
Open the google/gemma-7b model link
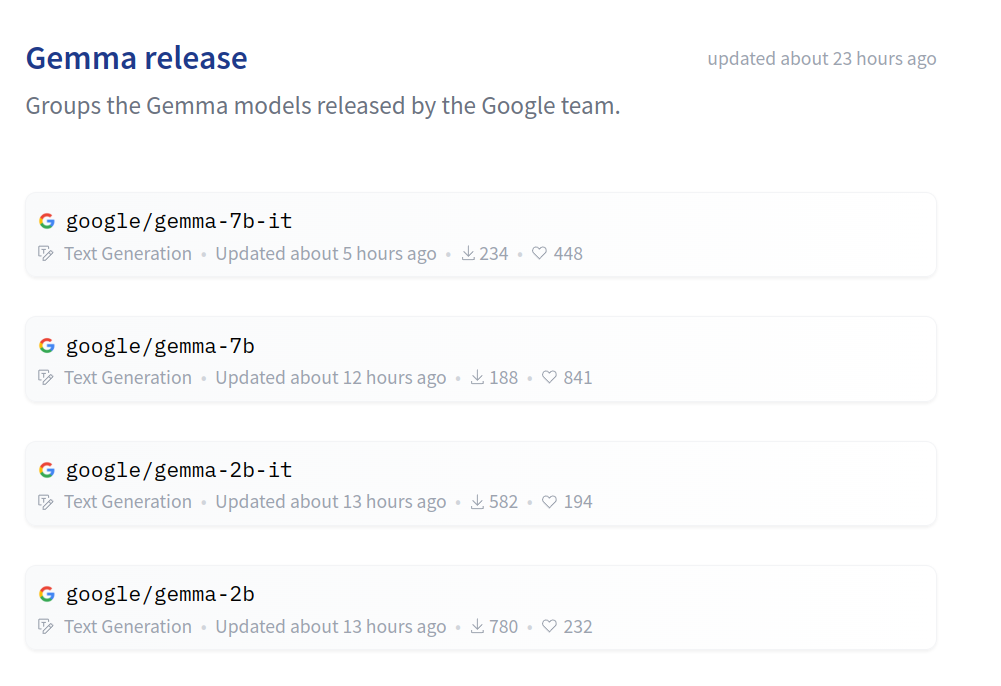click(160, 346)
